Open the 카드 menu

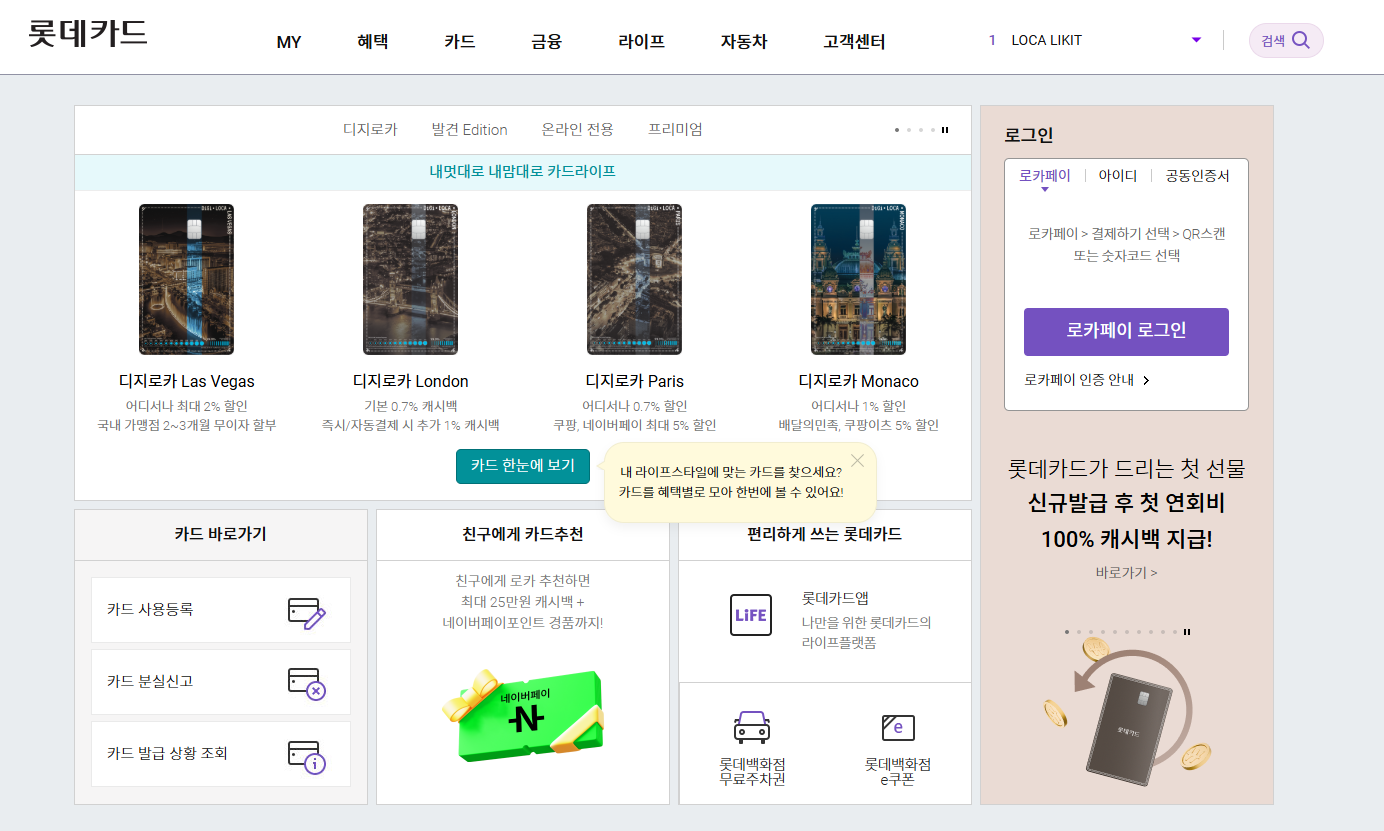(460, 42)
